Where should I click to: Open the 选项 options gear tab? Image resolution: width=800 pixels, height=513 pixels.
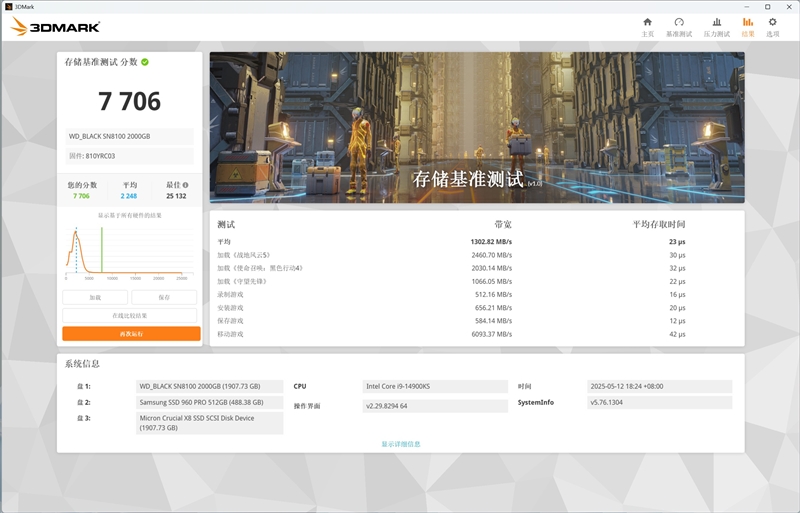[x=772, y=27]
